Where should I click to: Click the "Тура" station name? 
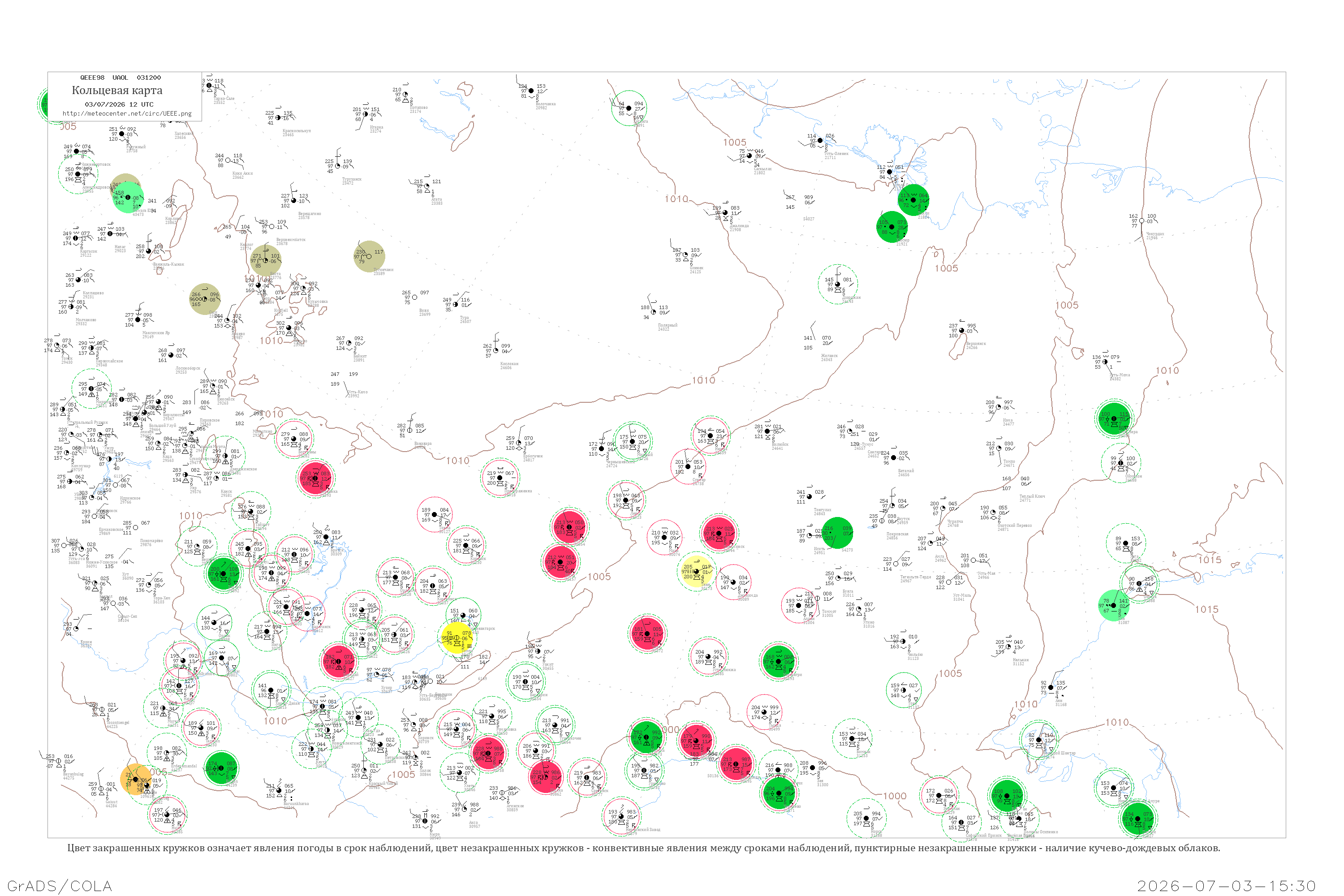[x=465, y=318]
